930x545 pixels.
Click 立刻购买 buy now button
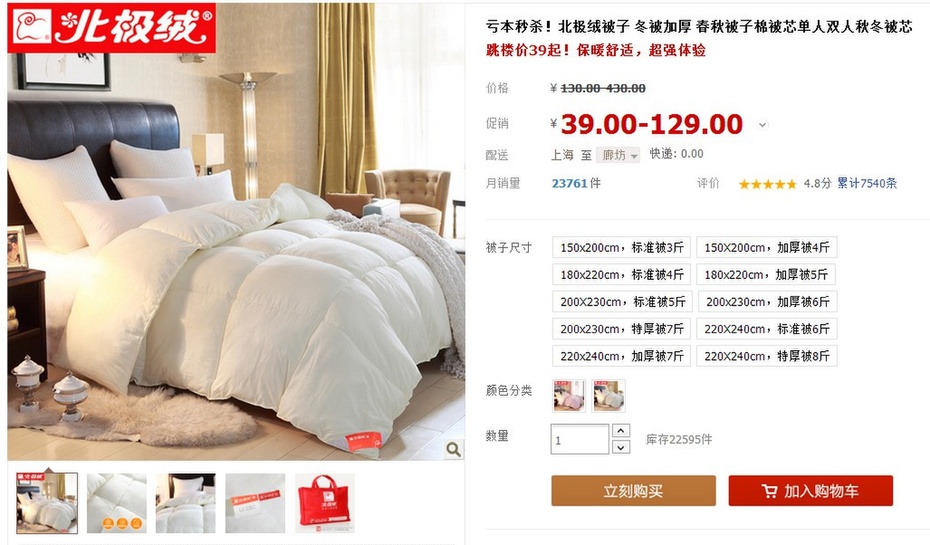[x=633, y=491]
